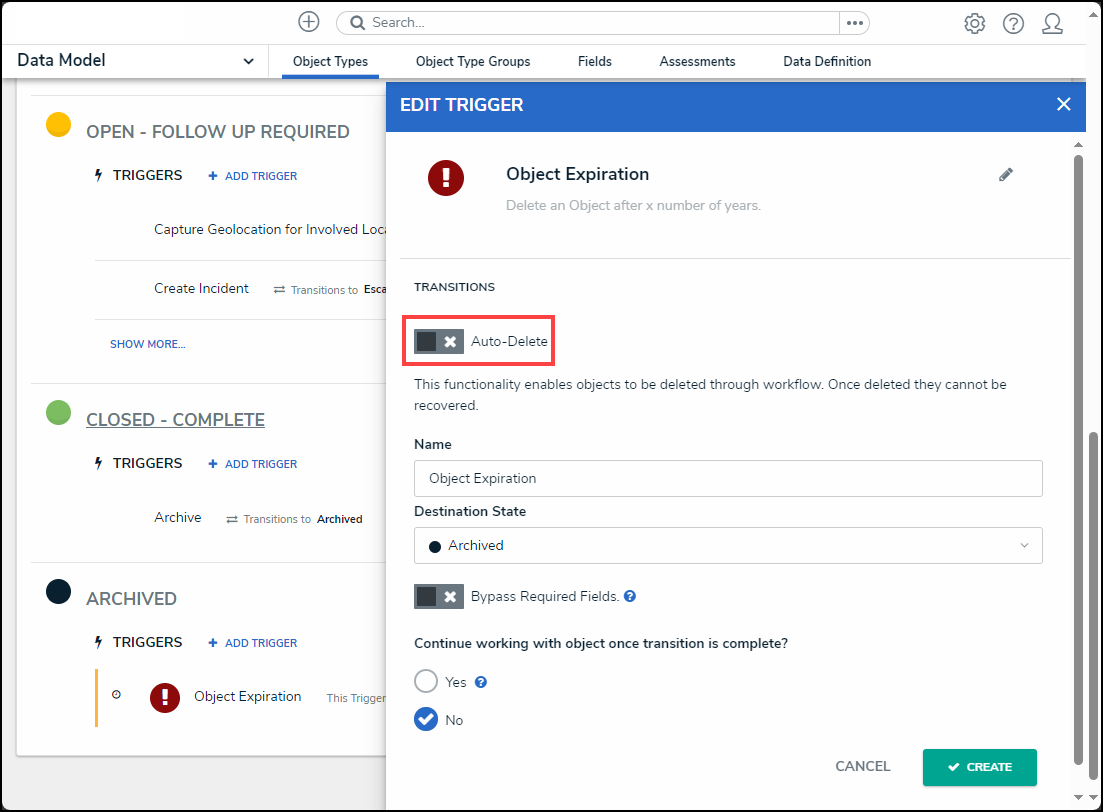Switch to the Assessments tab
1103x812 pixels.
[x=697, y=62]
